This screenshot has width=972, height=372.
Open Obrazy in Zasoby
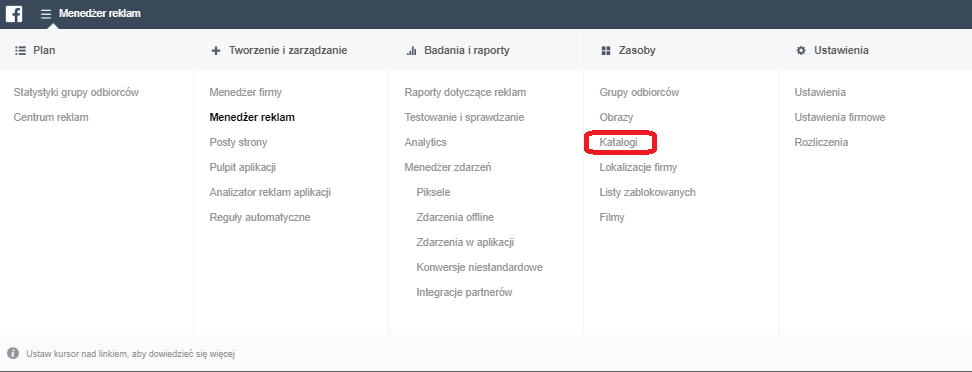(x=616, y=117)
